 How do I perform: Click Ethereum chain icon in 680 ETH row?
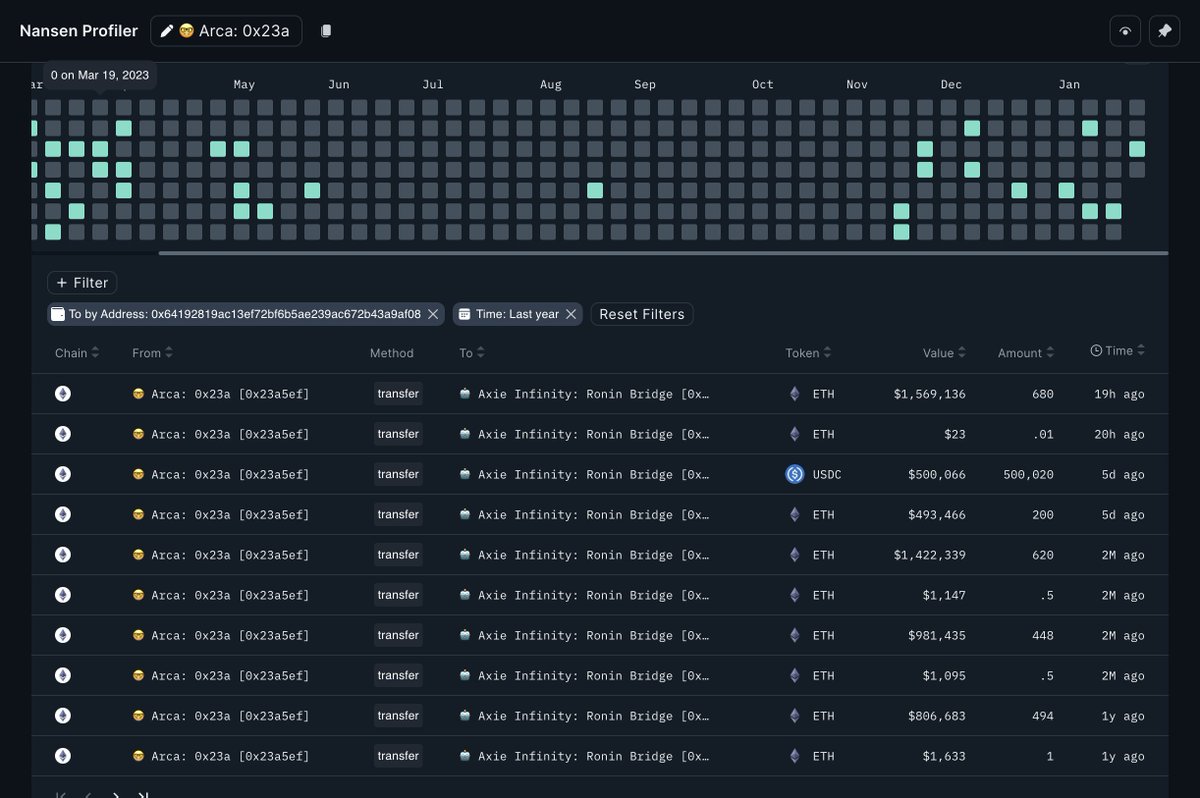click(x=63, y=394)
